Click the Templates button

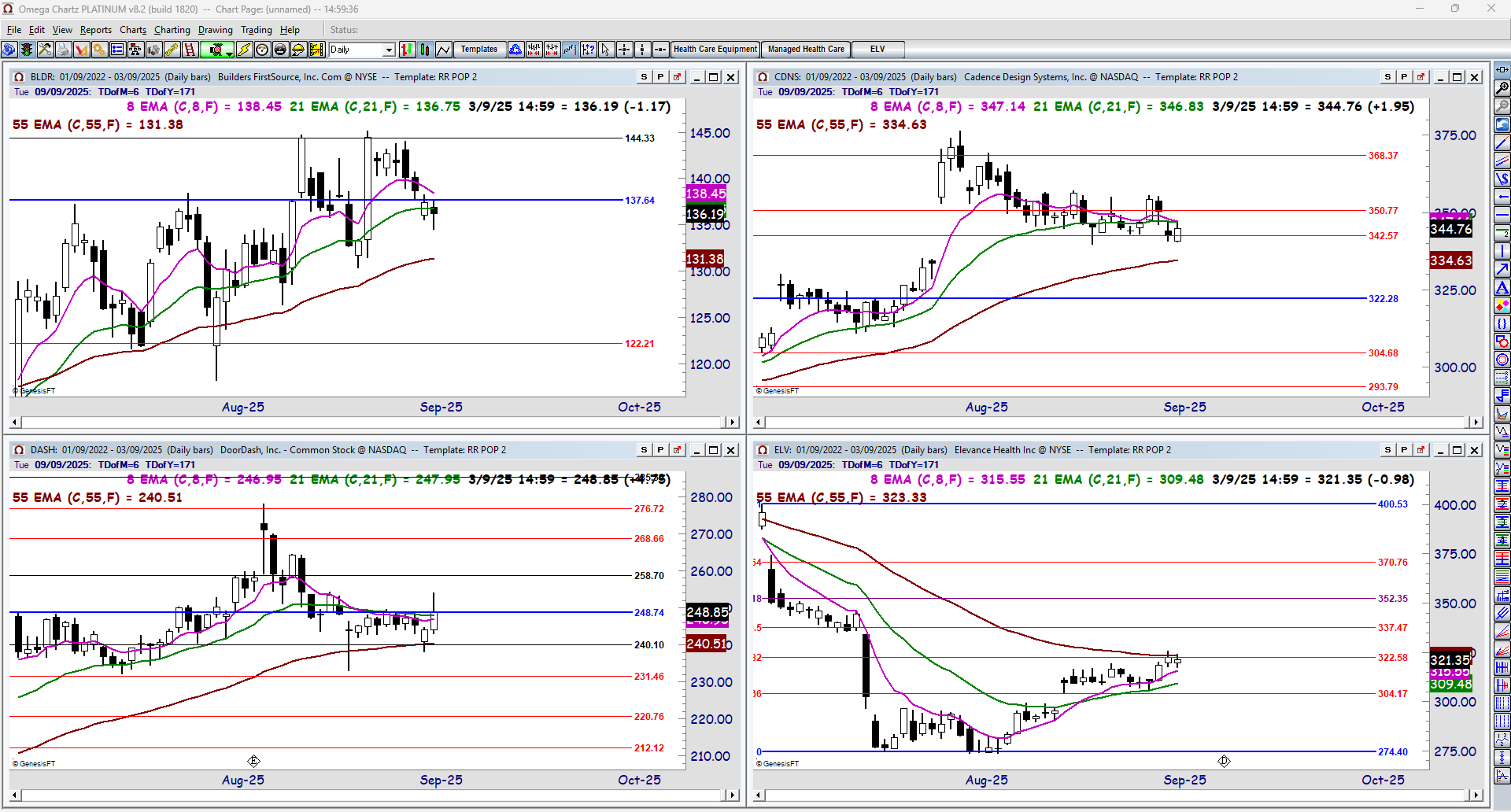(x=479, y=50)
